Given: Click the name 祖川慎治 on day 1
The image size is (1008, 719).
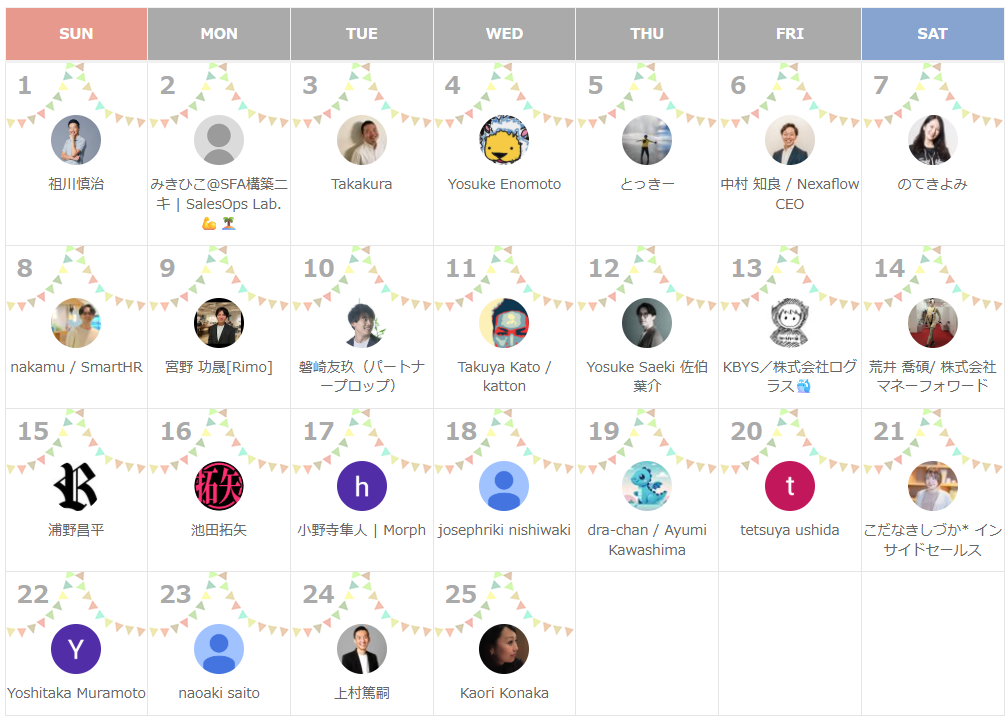Looking at the screenshot, I should point(76,184).
